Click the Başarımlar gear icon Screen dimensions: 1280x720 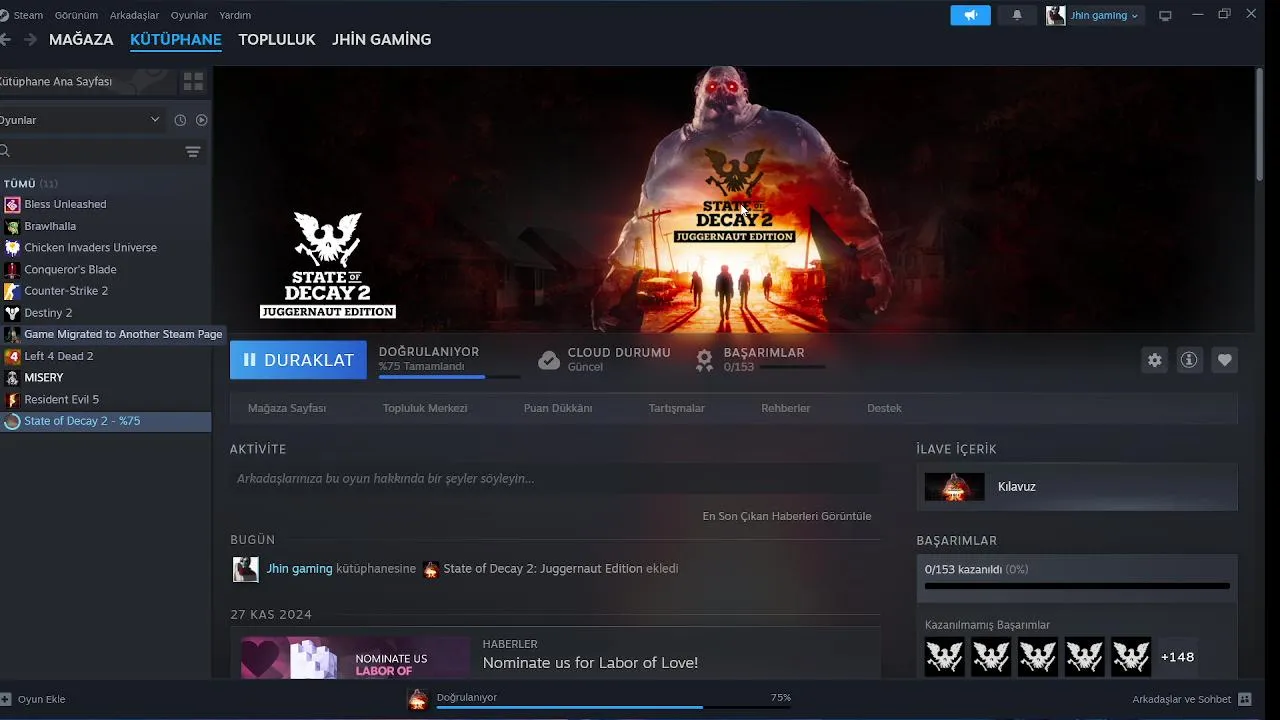pos(705,359)
